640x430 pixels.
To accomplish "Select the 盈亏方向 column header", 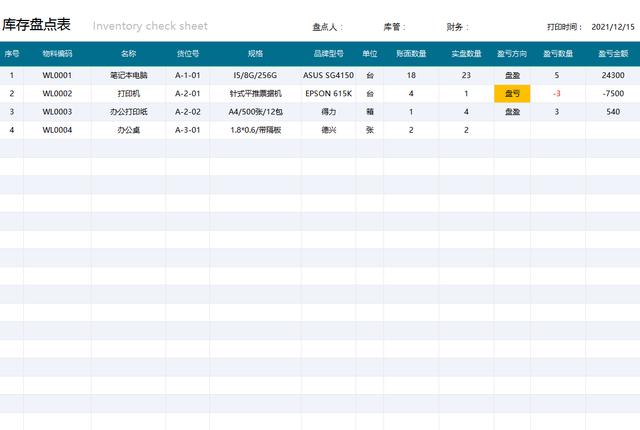I will click(x=512, y=53).
